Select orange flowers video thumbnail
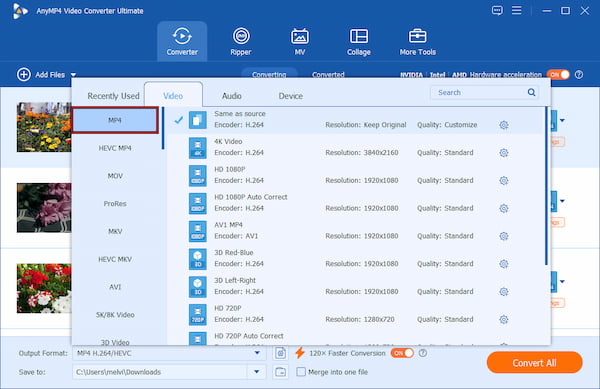The image size is (600, 389). pyautogui.click(x=44, y=127)
